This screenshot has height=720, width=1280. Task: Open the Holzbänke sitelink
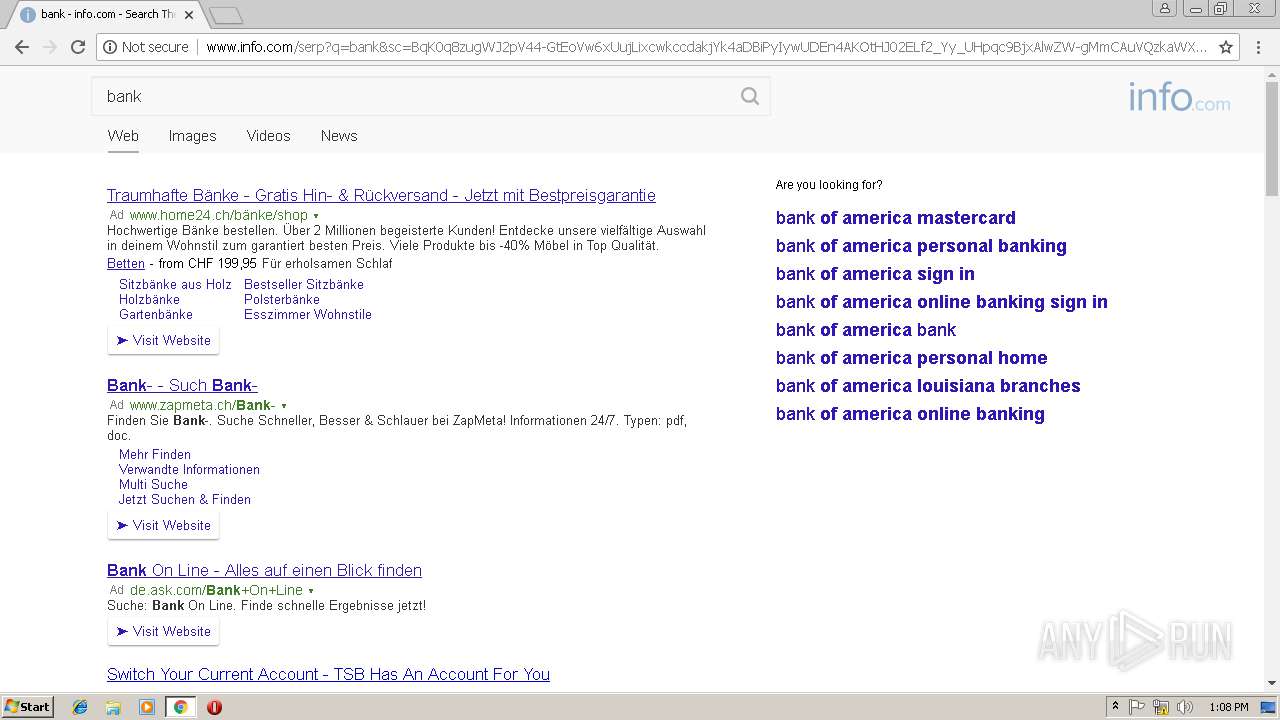149,299
